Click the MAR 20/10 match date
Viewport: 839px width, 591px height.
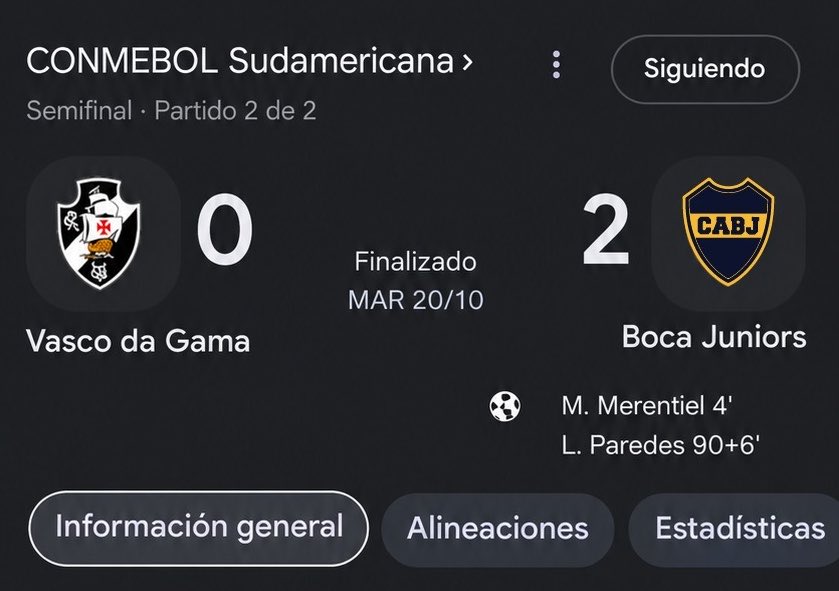[416, 300]
